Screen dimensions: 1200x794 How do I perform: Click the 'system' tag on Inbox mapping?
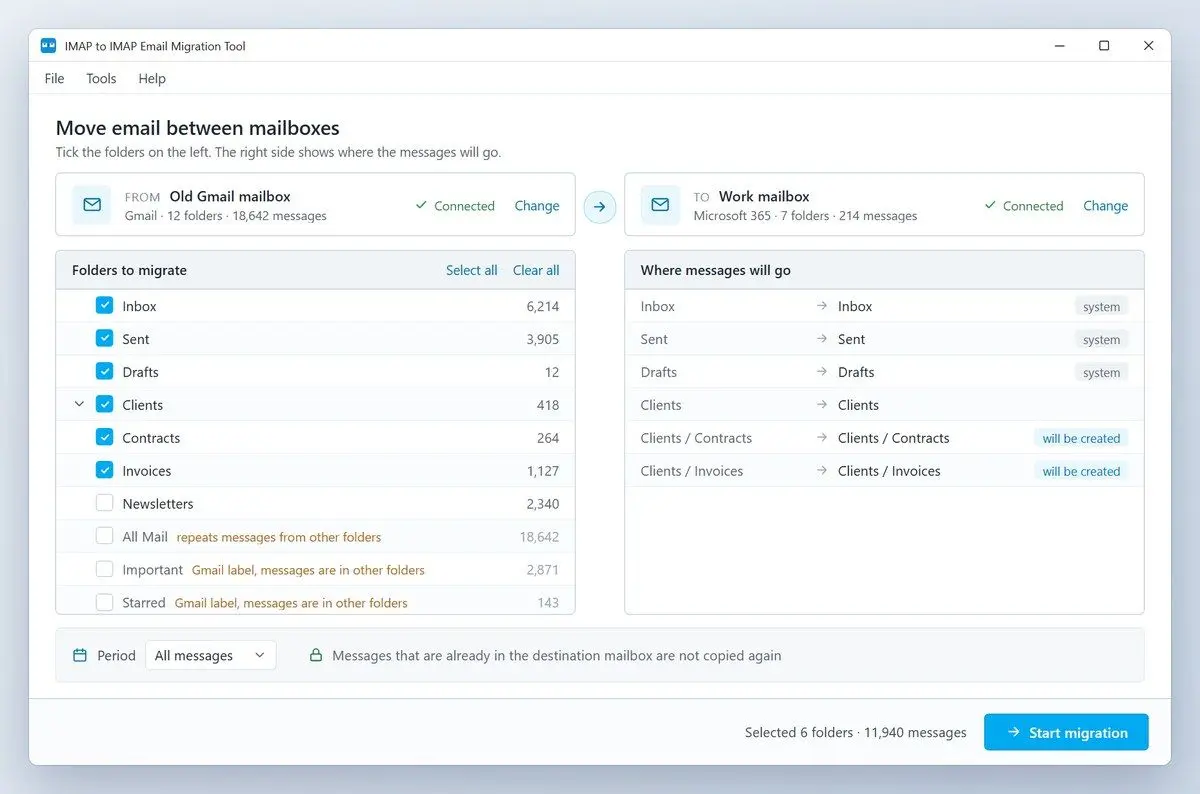[x=1101, y=307]
